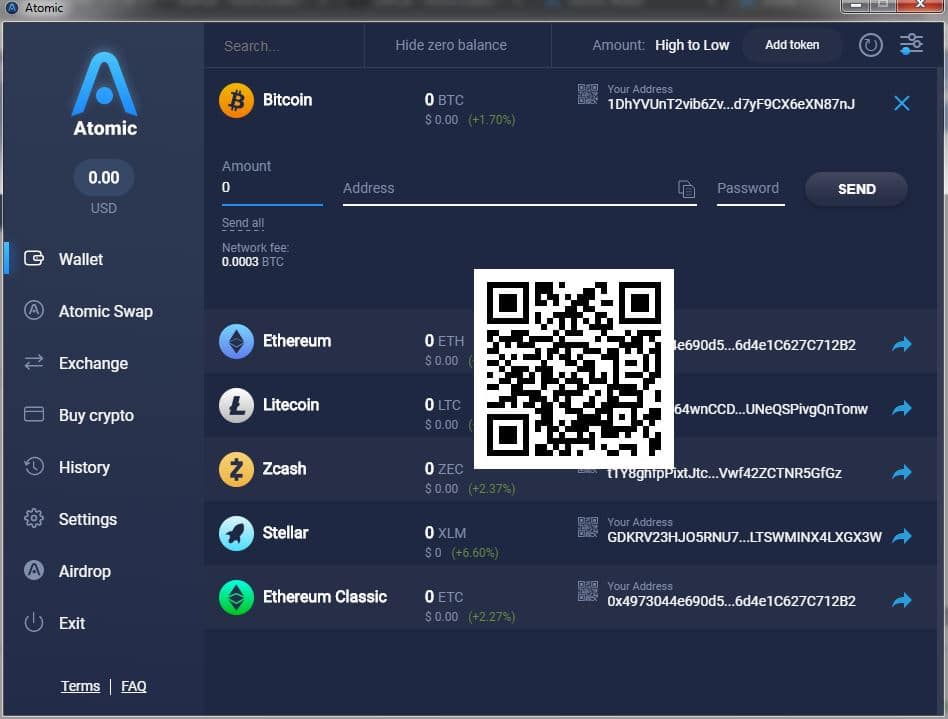Click the Litecoin name label

291,405
